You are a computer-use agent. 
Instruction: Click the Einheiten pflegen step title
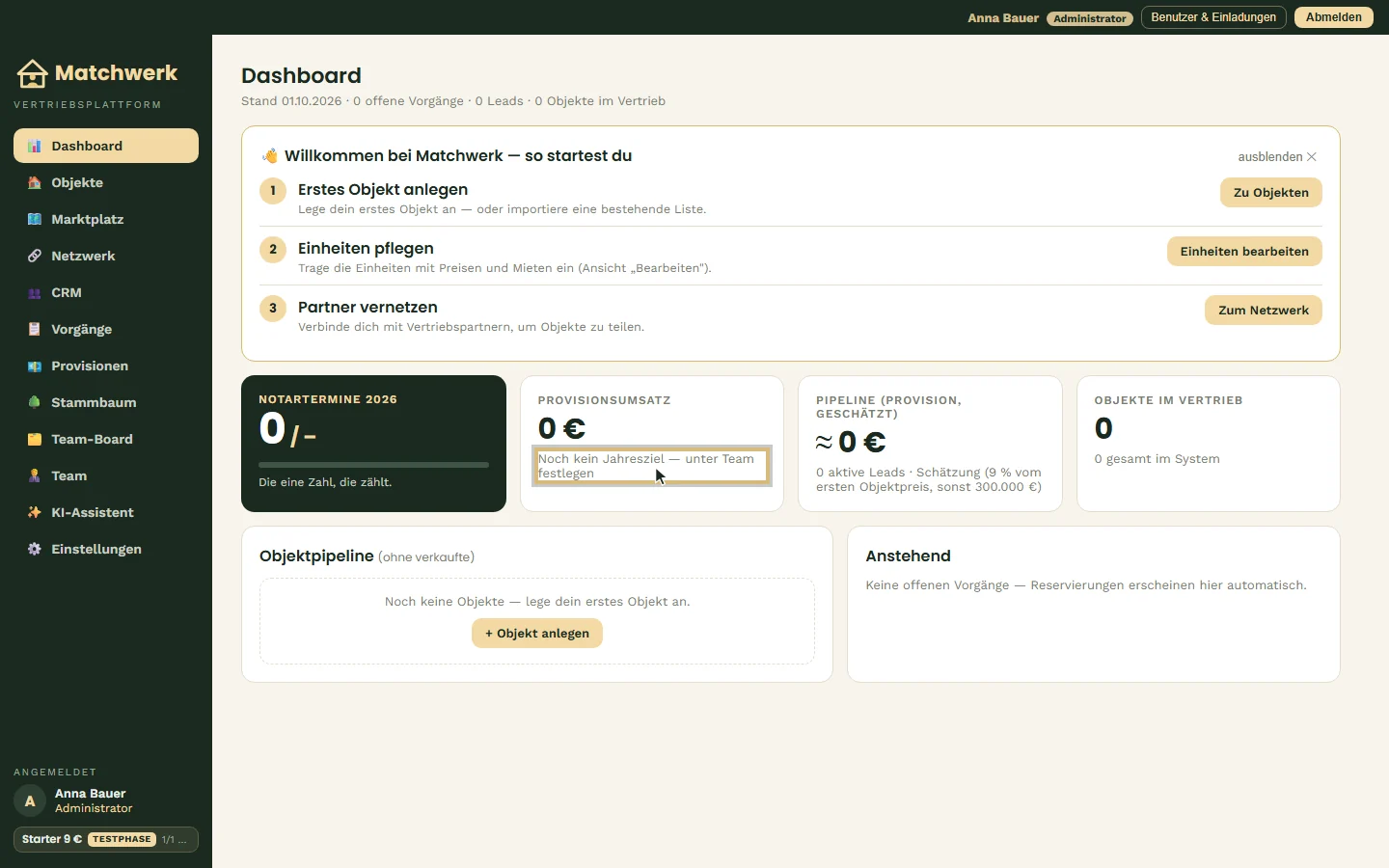pyautogui.click(x=366, y=248)
